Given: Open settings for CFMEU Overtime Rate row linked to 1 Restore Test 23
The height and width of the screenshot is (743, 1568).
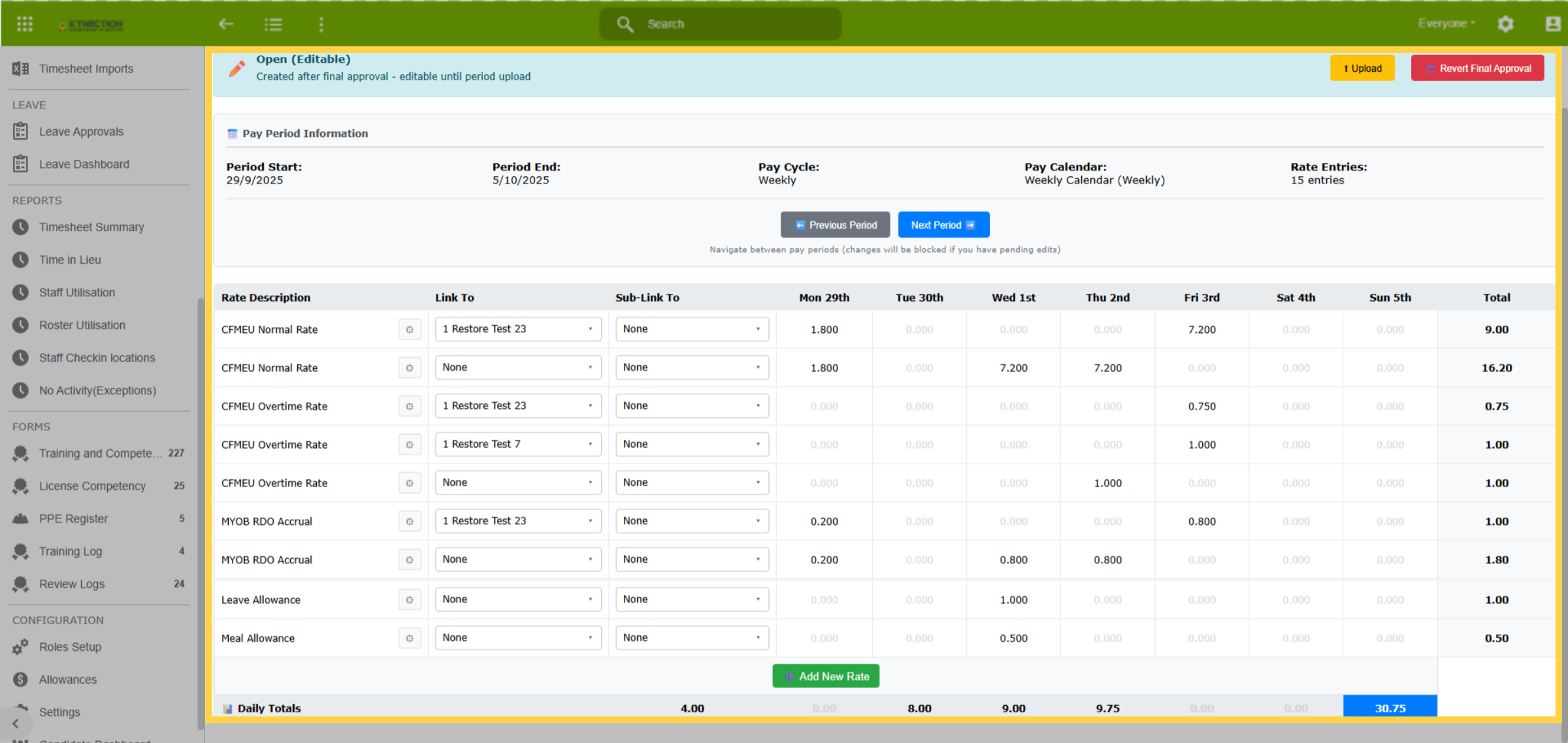Looking at the screenshot, I should click(410, 406).
